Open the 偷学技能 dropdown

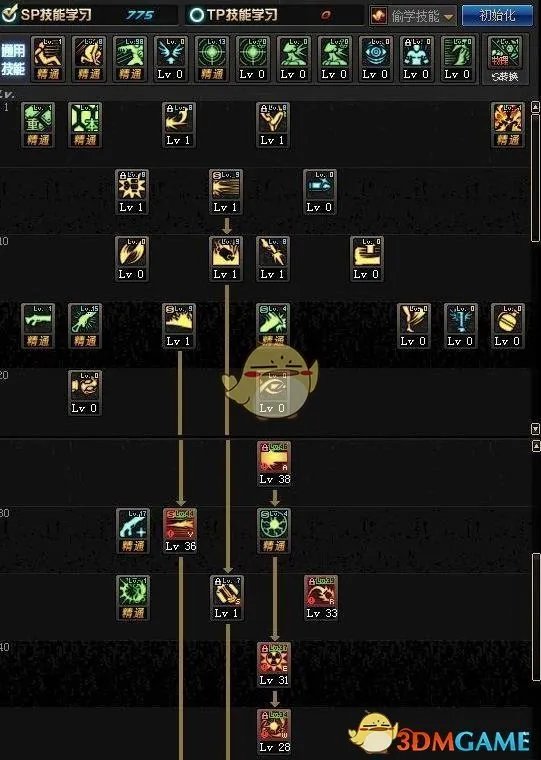tap(414, 16)
